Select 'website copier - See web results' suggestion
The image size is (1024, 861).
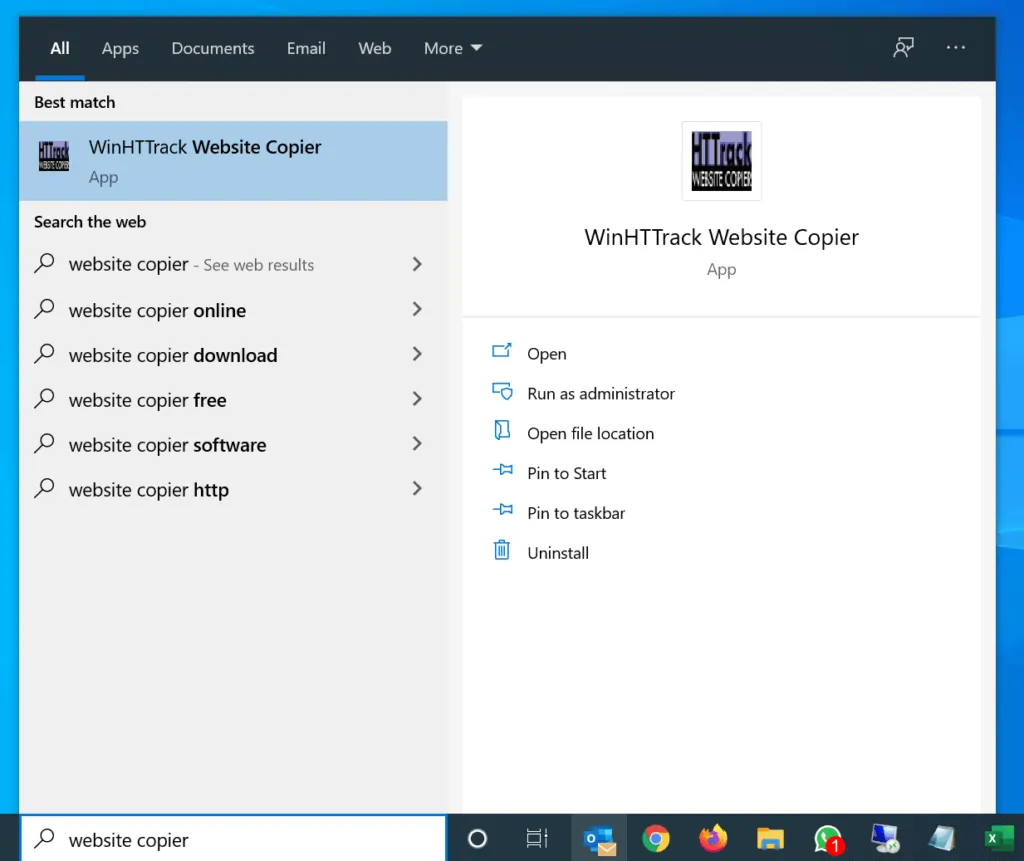coord(233,265)
